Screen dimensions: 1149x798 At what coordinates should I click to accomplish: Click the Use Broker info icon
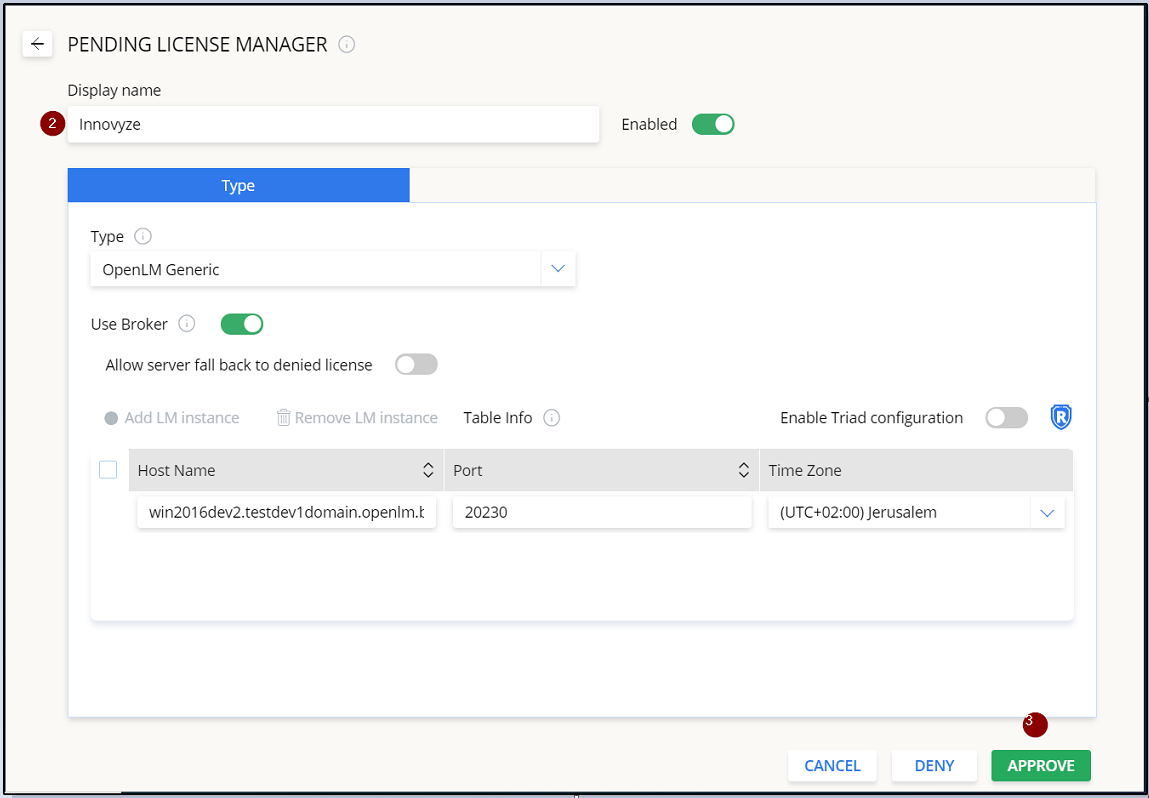pyautogui.click(x=186, y=324)
